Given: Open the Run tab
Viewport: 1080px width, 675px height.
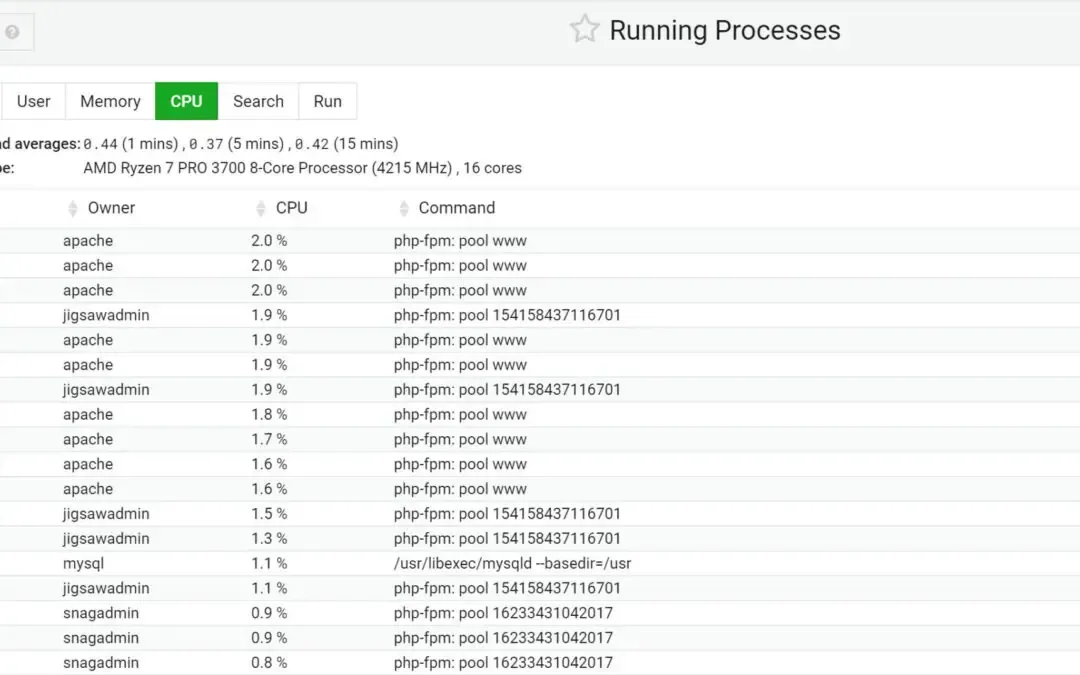Looking at the screenshot, I should tap(327, 101).
